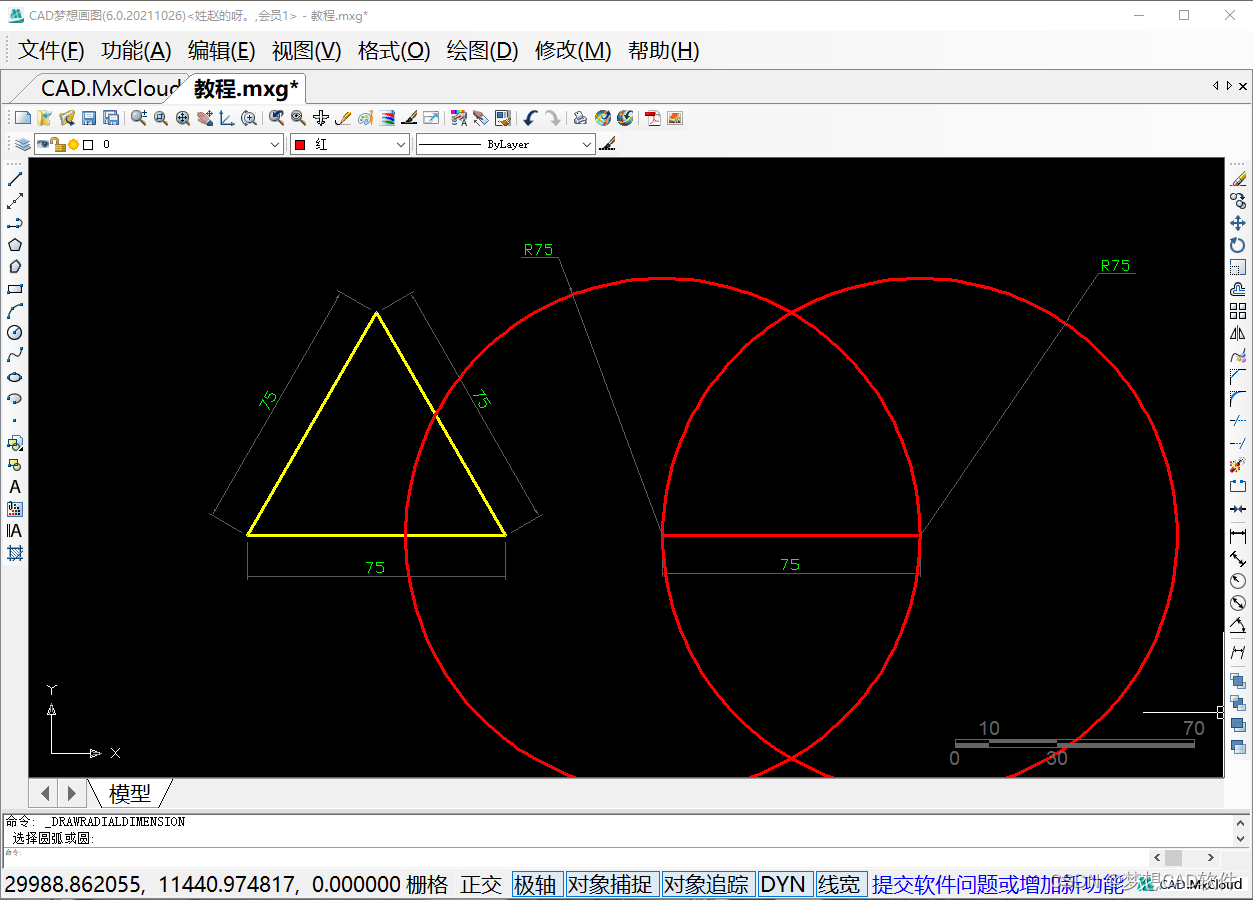Click the green R75 label on the right circle

pos(1115,266)
